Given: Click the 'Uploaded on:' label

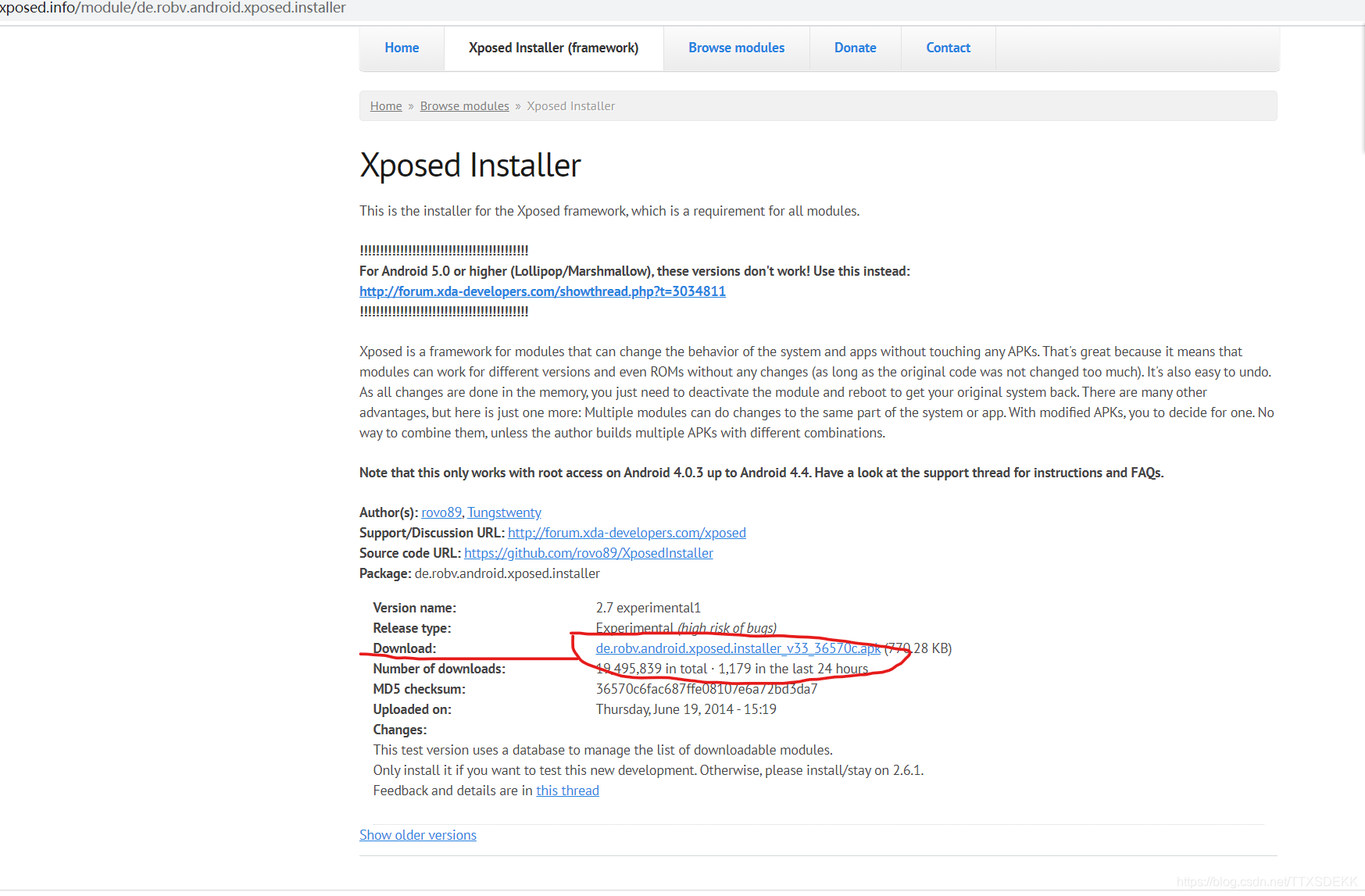Looking at the screenshot, I should pos(412,709).
